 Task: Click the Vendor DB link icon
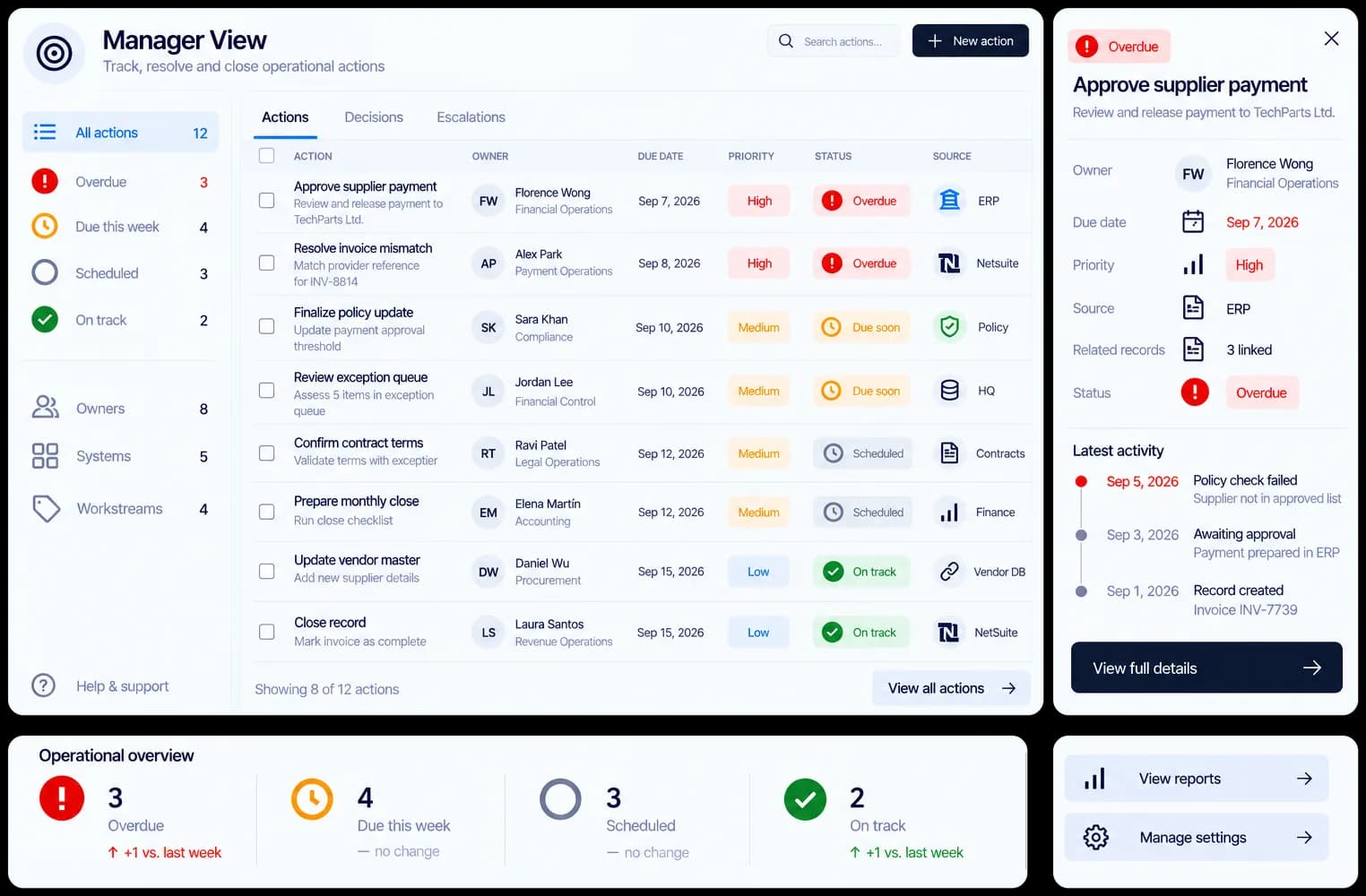pos(949,572)
